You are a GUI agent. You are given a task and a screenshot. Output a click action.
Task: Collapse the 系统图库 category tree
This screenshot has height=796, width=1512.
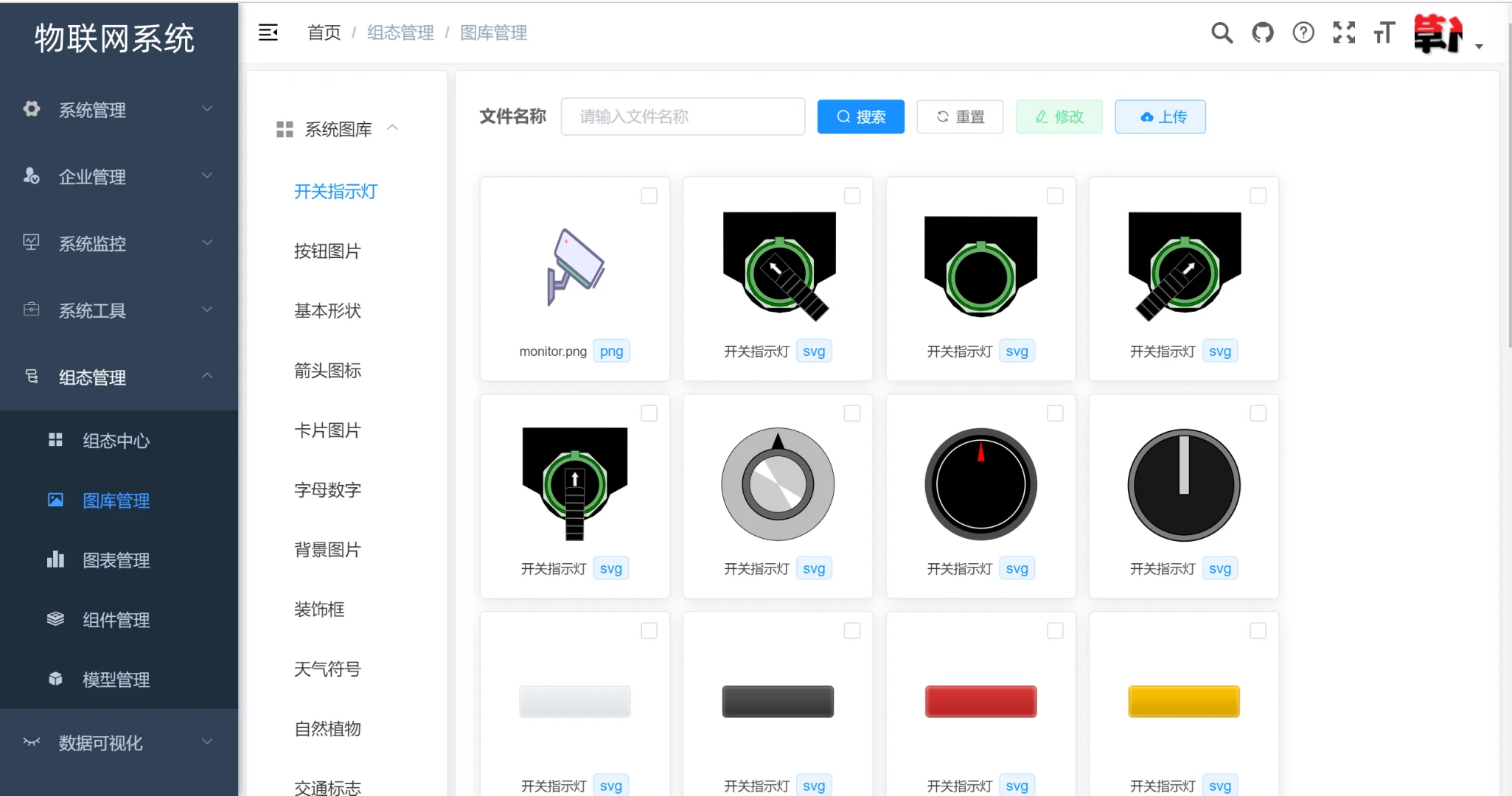tap(393, 128)
